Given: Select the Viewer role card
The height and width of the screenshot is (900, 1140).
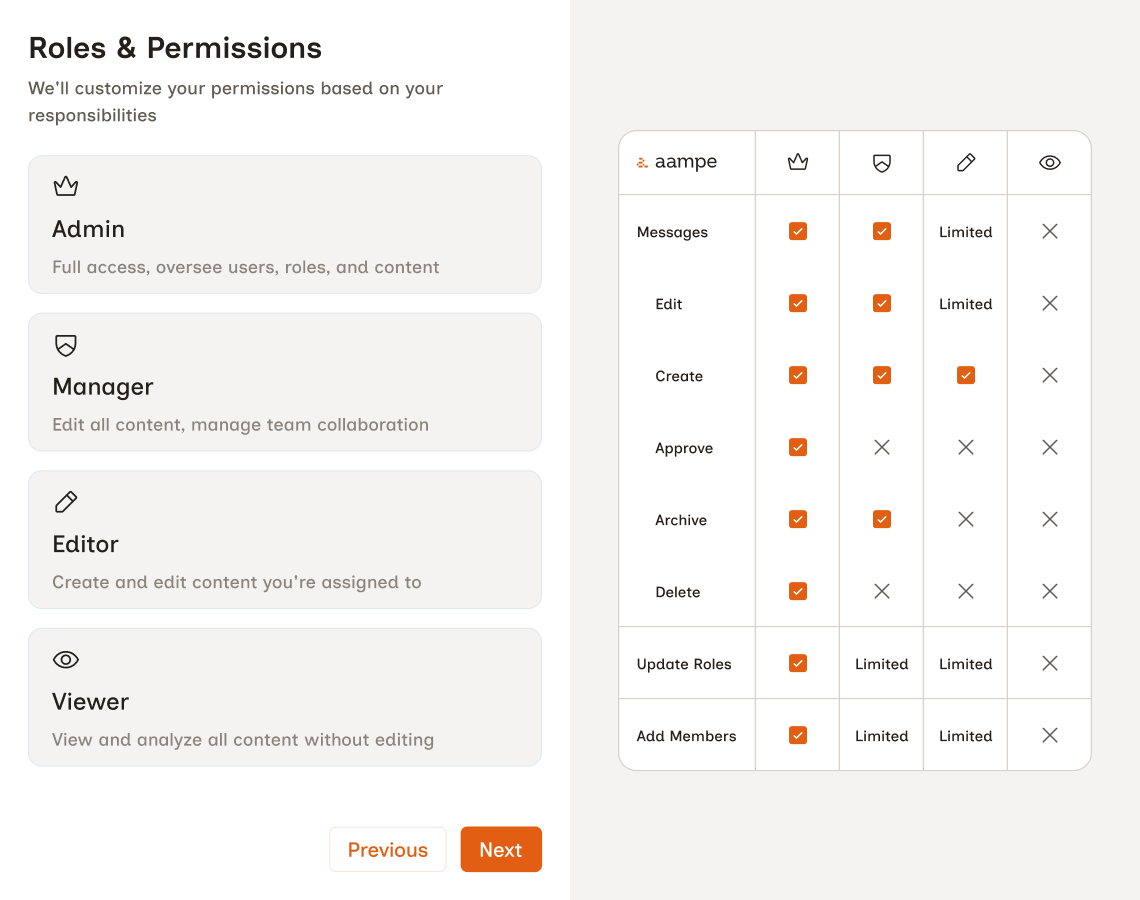Looking at the screenshot, I should [x=285, y=697].
